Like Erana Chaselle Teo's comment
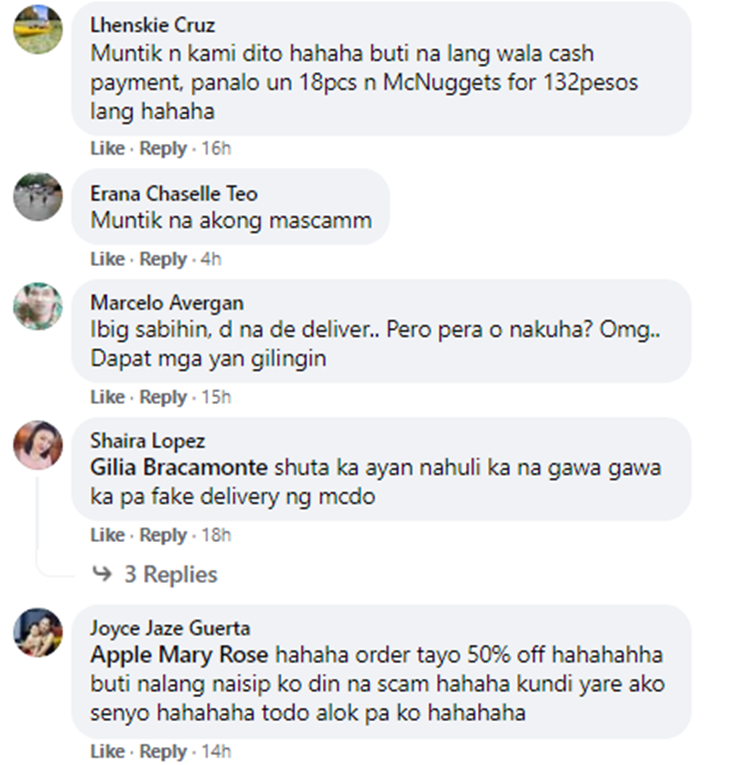 coord(107,259)
